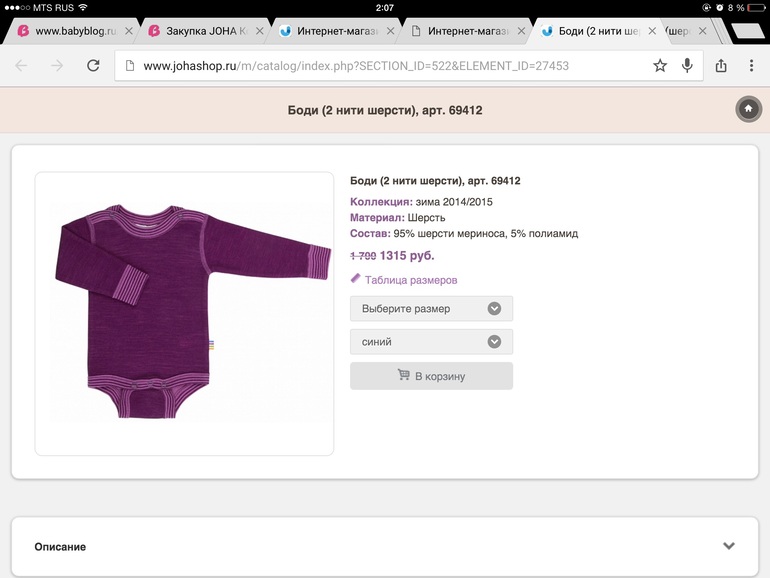Screen dimensions: 770x578
Task: Switch to the www.babyblog.ru tab
Action: (x=72, y=31)
